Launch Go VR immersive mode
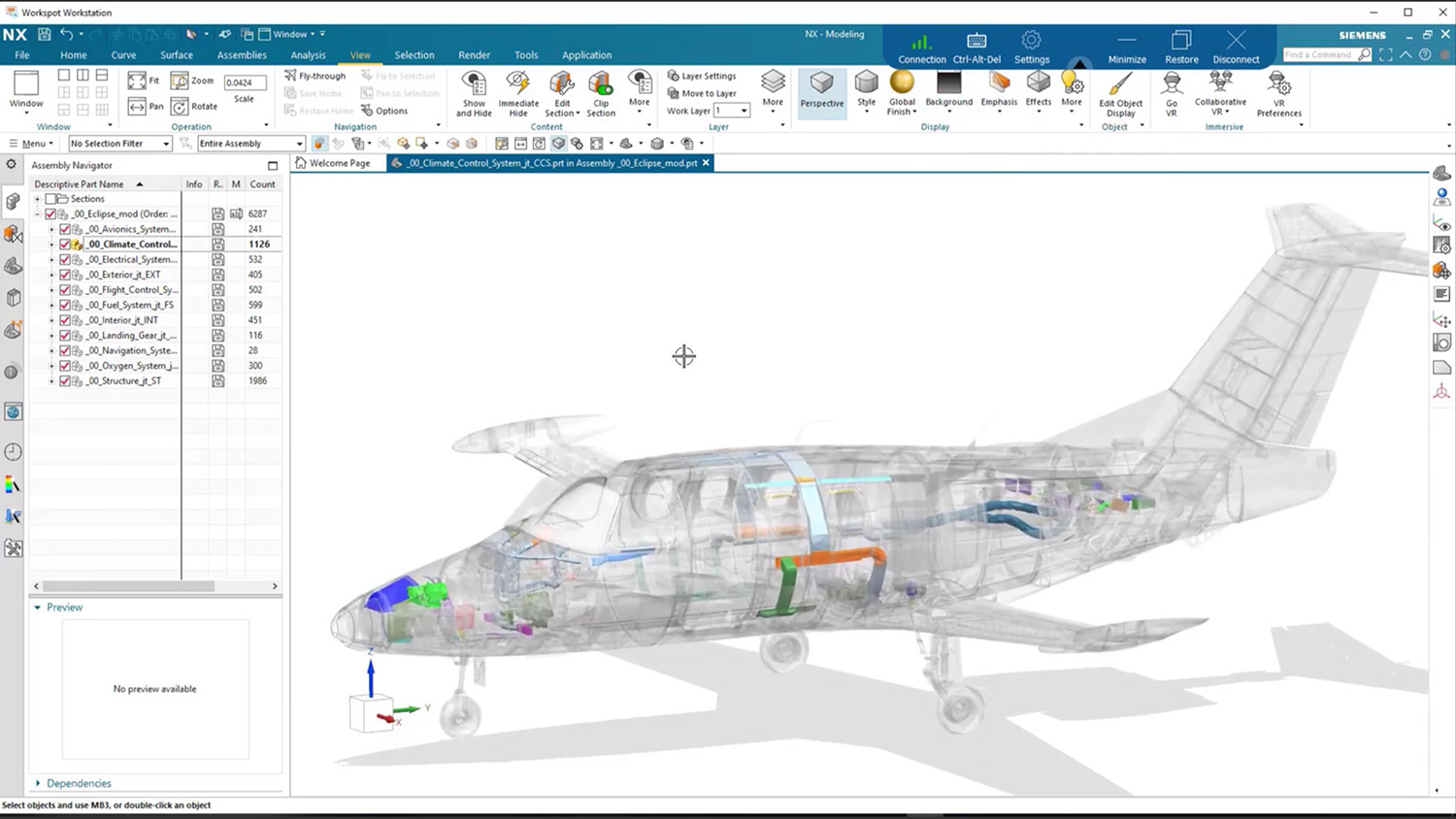Viewport: 1456px width, 819px height. click(x=1172, y=92)
